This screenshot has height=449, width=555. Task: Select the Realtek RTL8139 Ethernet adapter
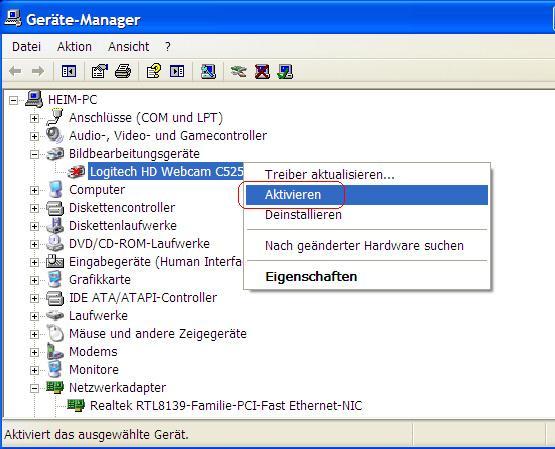click(226, 405)
